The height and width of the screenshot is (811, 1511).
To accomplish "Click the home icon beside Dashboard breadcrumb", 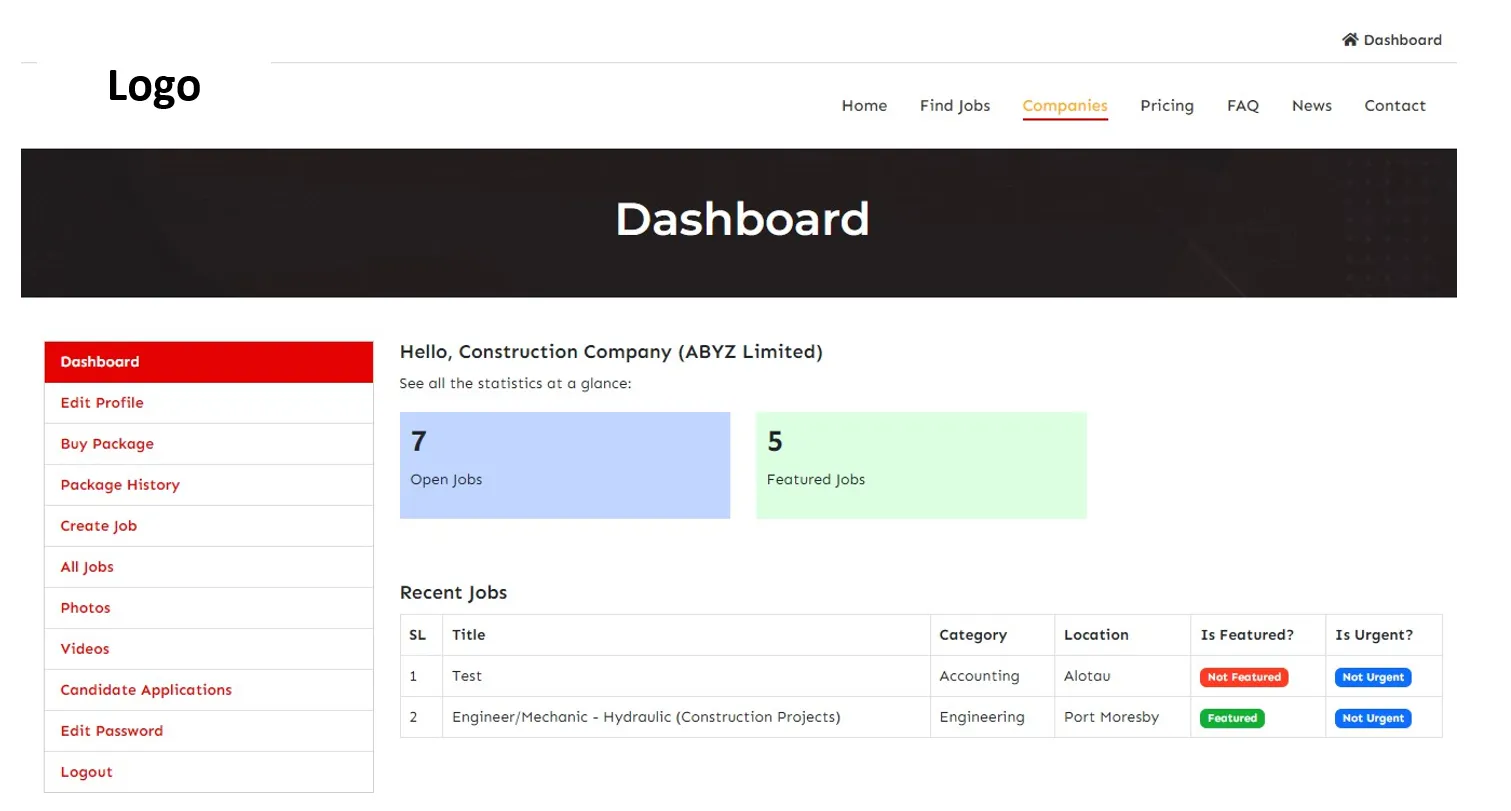I will click(1350, 39).
